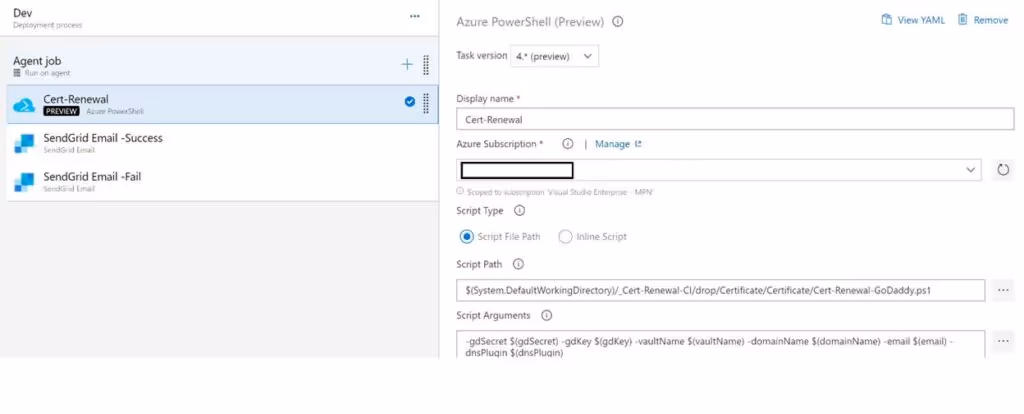Click the PREVIEW badge under Cert-Renewal
The height and width of the screenshot is (414, 1024).
point(61,112)
